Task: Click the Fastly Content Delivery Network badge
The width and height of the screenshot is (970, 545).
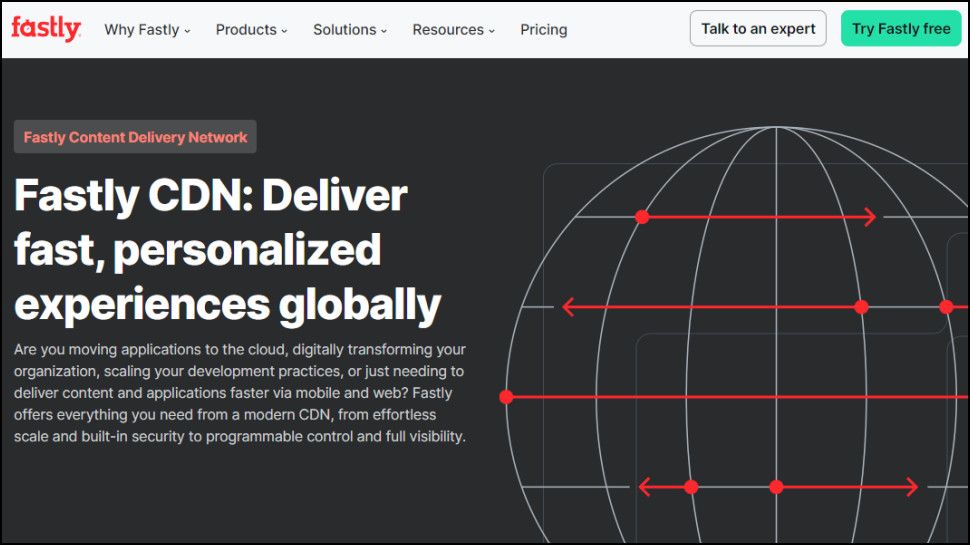Action: pyautogui.click(x=135, y=137)
